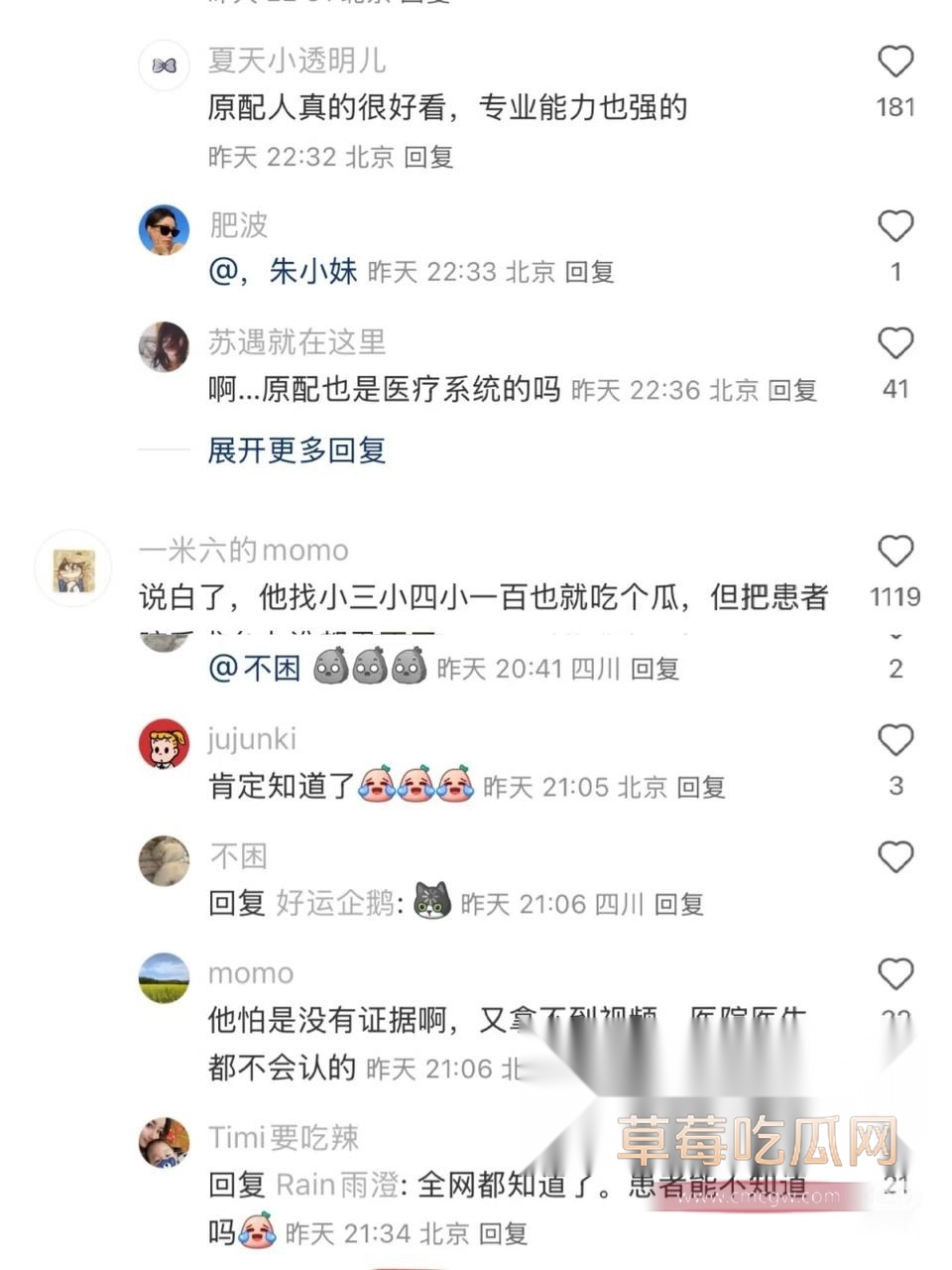Image resolution: width=952 pixels, height=1270 pixels.
Task: Reply to jujunki's comment via 回复
Action: [701, 788]
